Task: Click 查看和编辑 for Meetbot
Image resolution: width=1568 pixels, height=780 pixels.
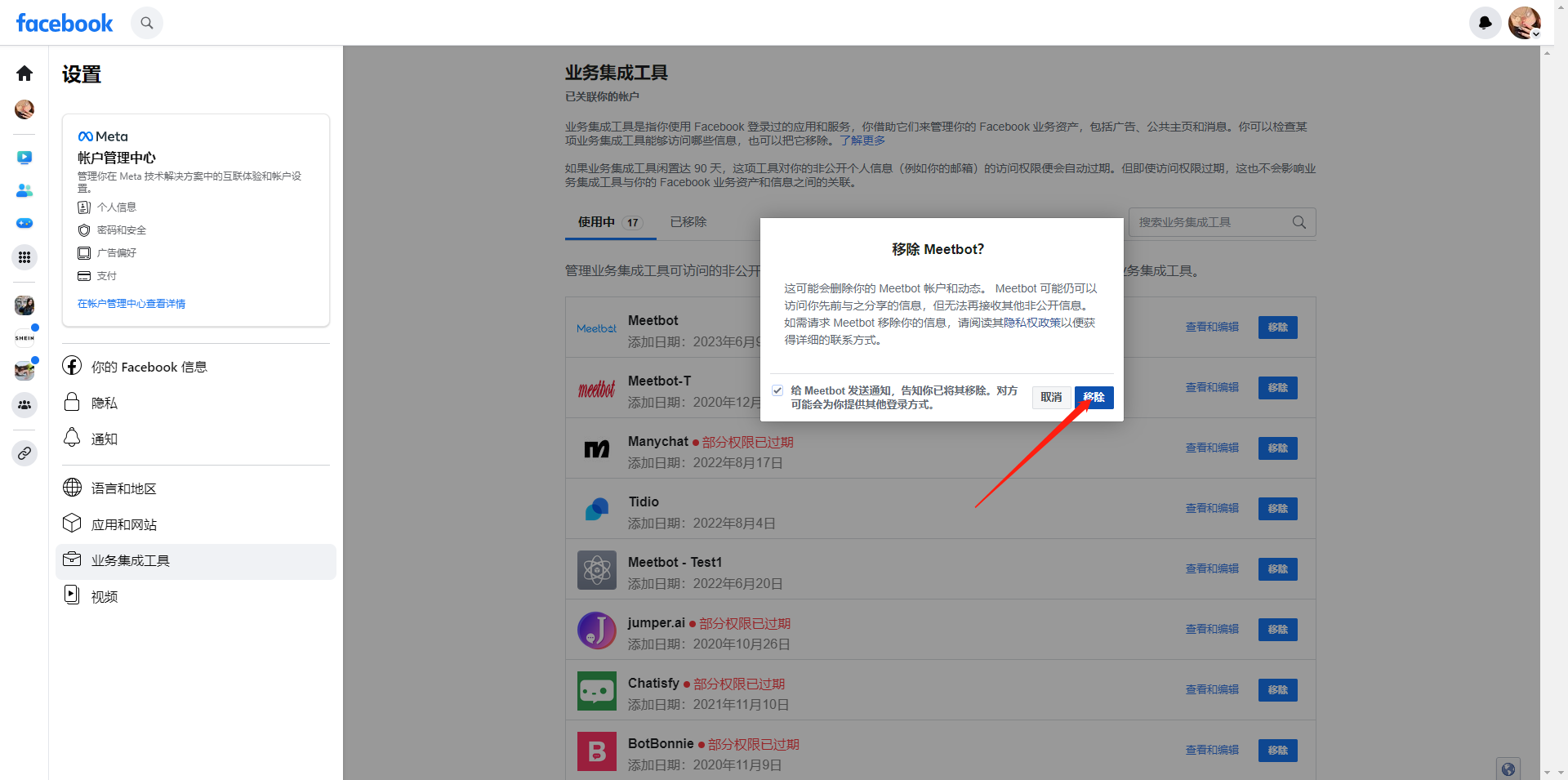Action: [1212, 327]
